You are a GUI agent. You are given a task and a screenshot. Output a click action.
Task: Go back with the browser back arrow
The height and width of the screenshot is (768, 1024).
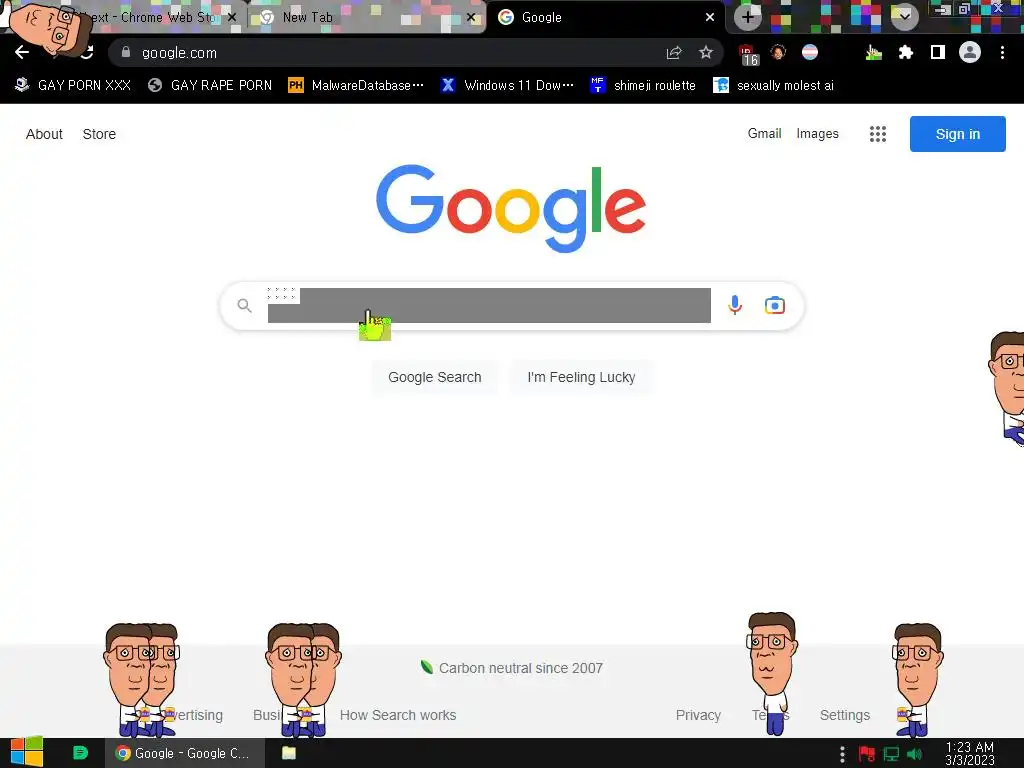[22, 52]
